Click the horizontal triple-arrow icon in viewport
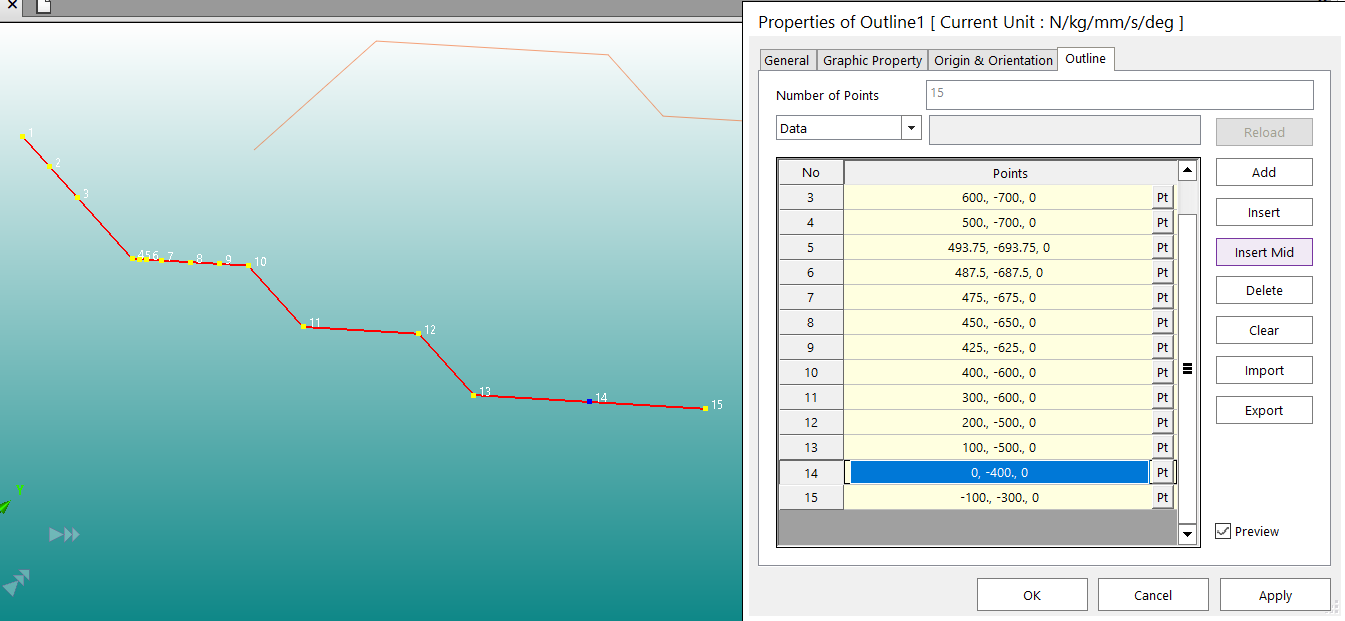1345x621 pixels. (64, 535)
